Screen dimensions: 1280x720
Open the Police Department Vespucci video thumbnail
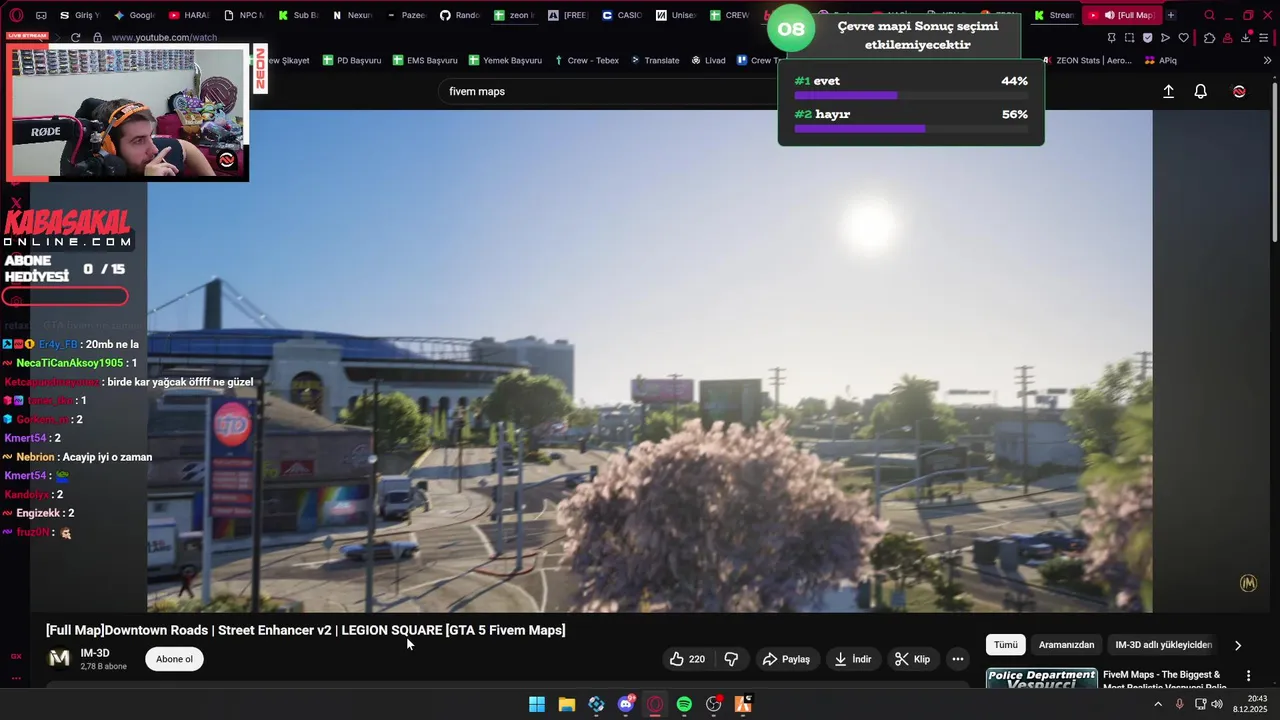coord(1041,678)
